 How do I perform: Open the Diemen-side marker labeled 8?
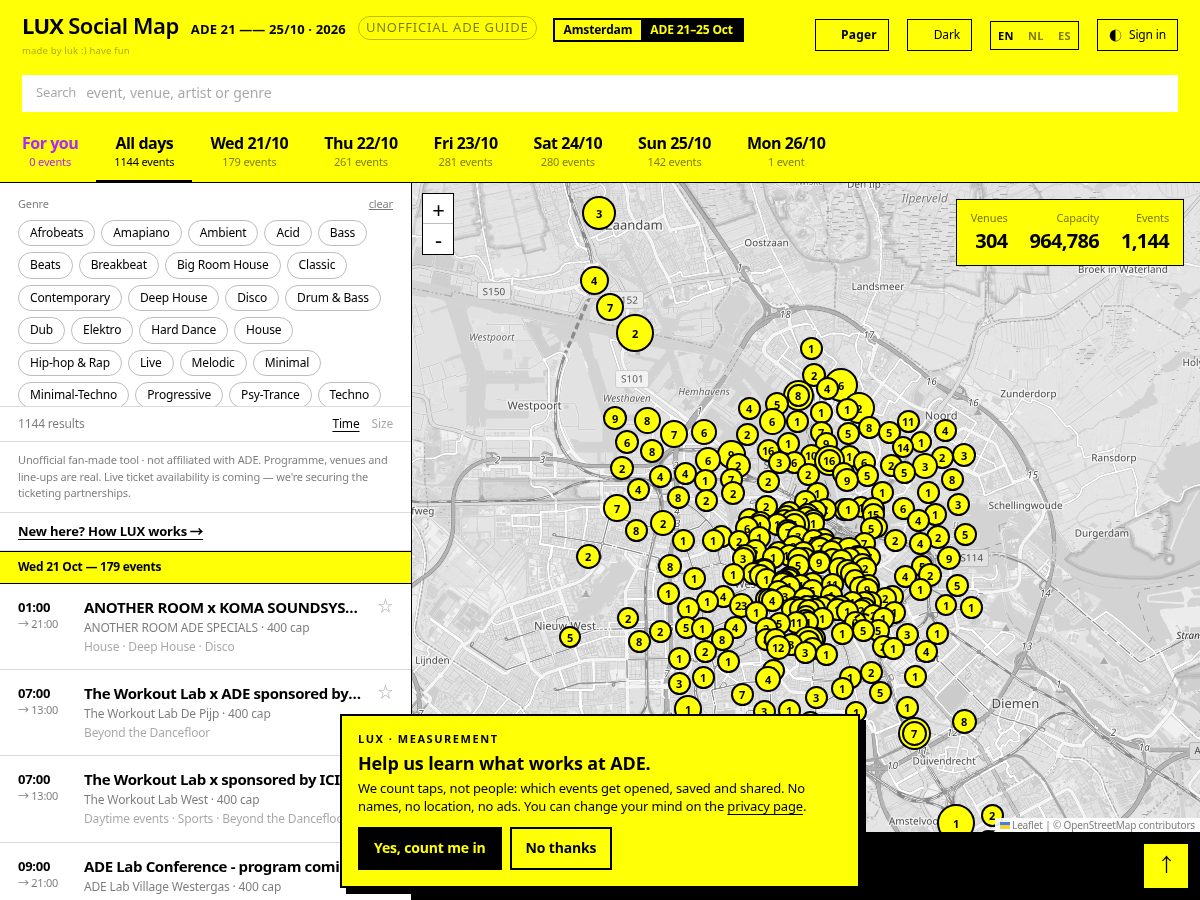[x=964, y=722]
